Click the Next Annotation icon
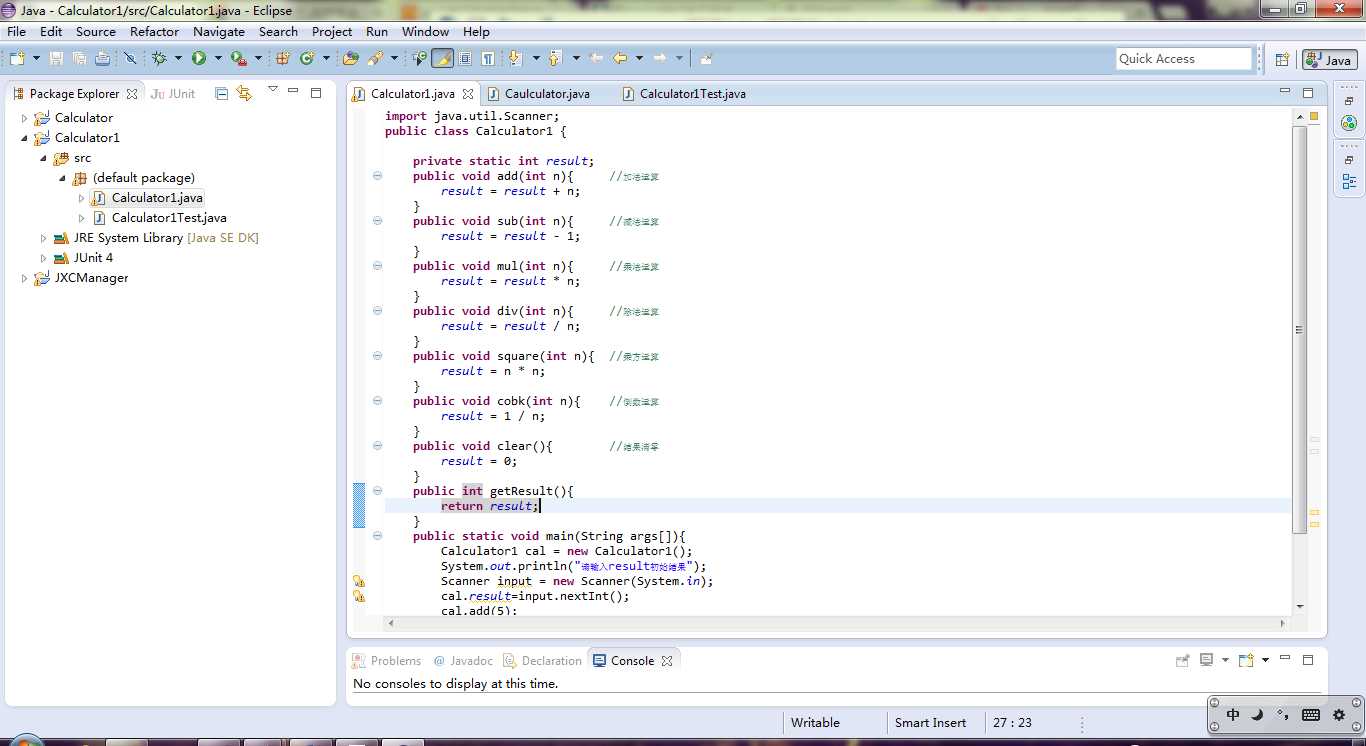The image size is (1366, 746). click(x=515, y=58)
